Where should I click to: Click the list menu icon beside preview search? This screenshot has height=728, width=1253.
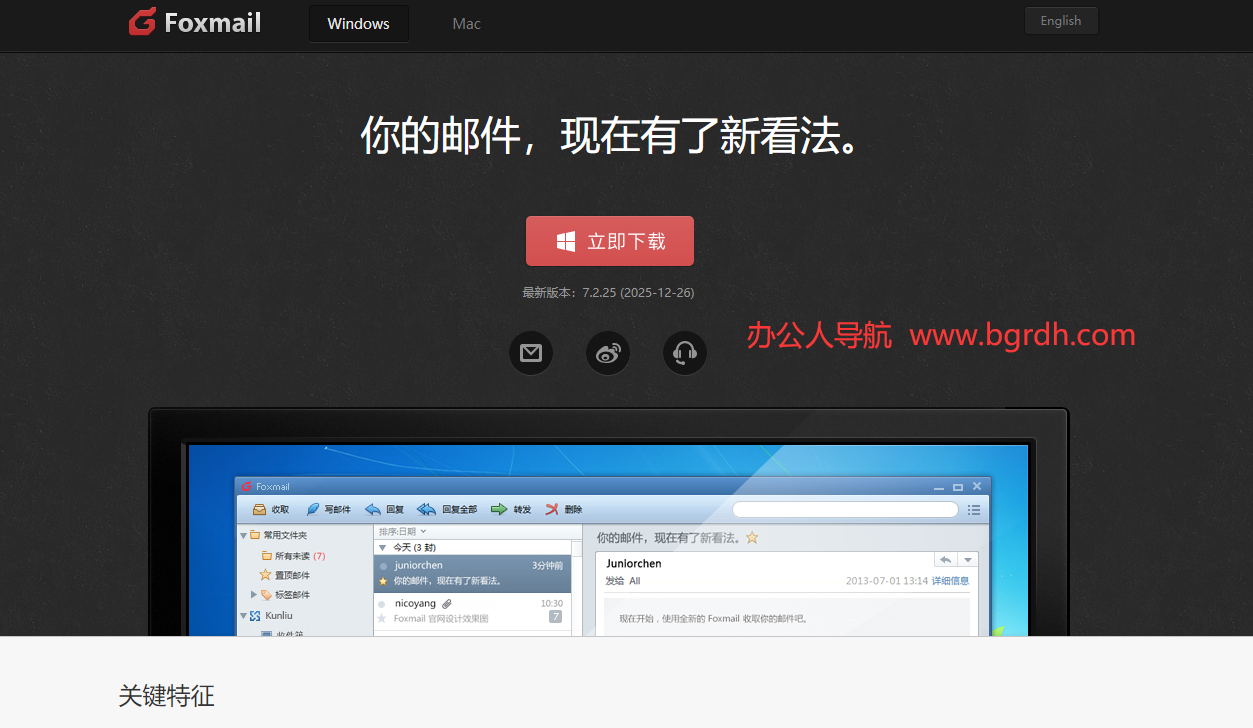[x=974, y=510]
